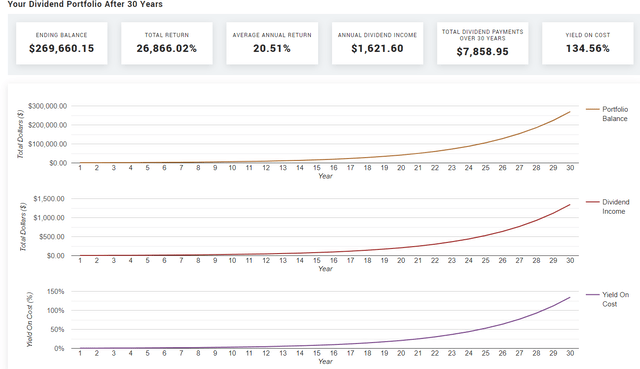Click the 150% axis label on yield chart
The image size is (640, 369).
click(56, 291)
